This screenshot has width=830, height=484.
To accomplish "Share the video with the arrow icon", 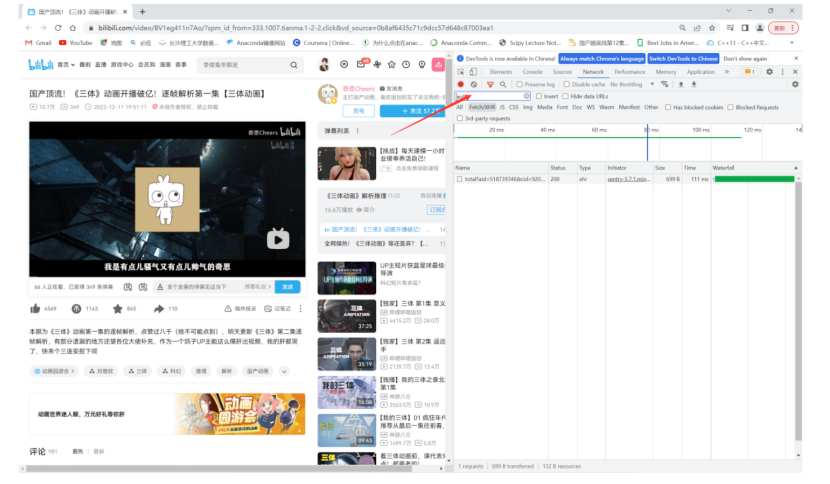I will tap(159, 308).
